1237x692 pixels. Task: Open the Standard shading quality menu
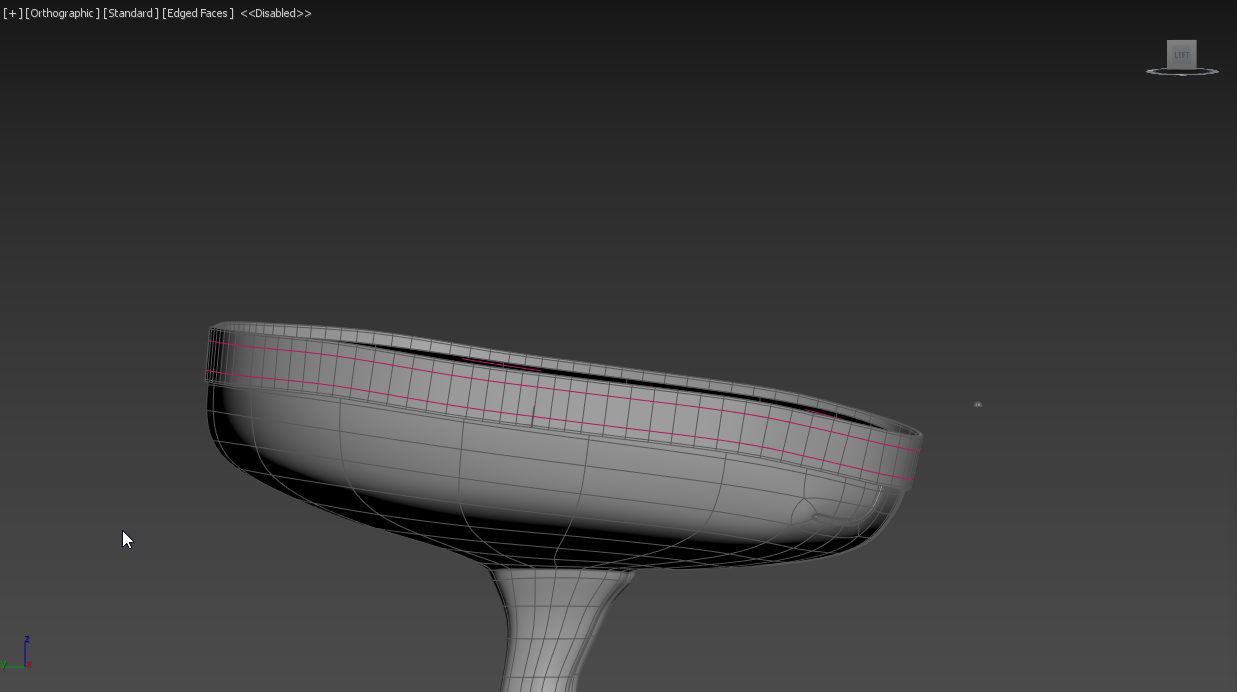pyautogui.click(x=131, y=13)
